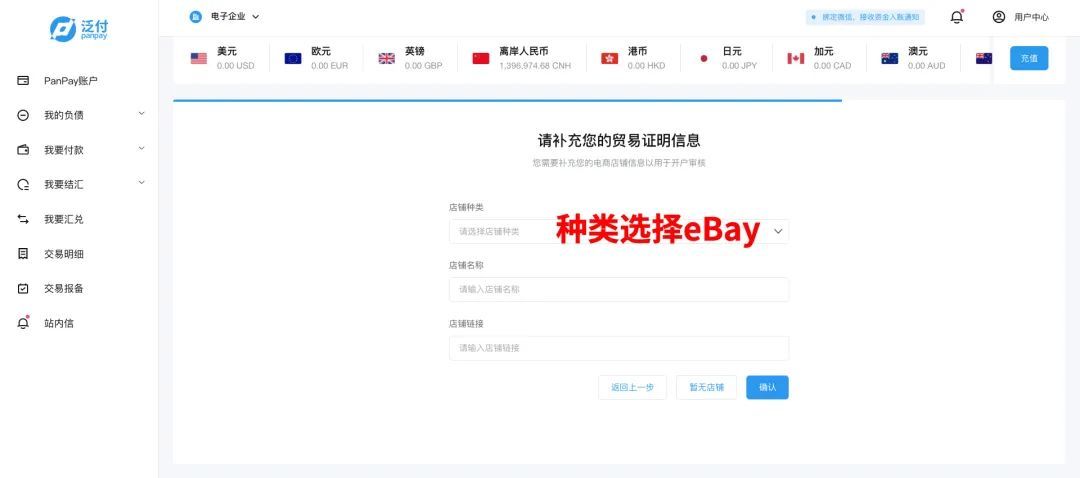This screenshot has height=478, width=1080.
Task: Go to 我要汇兑 in the sidebar
Action: pos(64,219)
